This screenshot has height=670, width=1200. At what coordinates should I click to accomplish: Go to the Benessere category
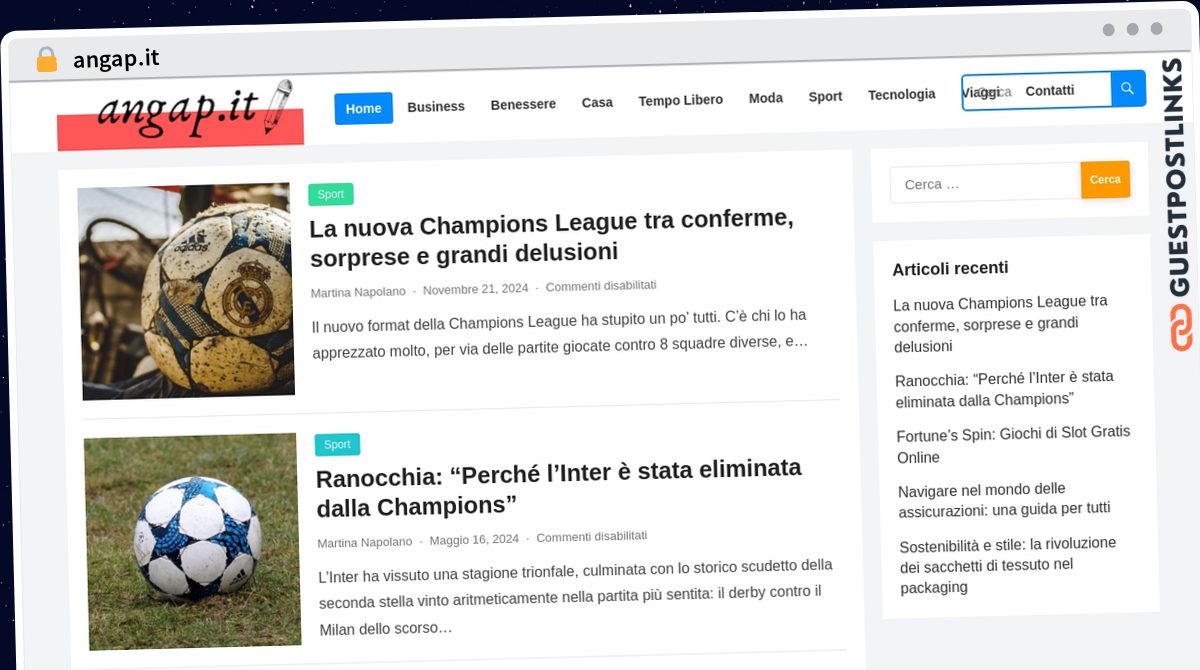[523, 104]
